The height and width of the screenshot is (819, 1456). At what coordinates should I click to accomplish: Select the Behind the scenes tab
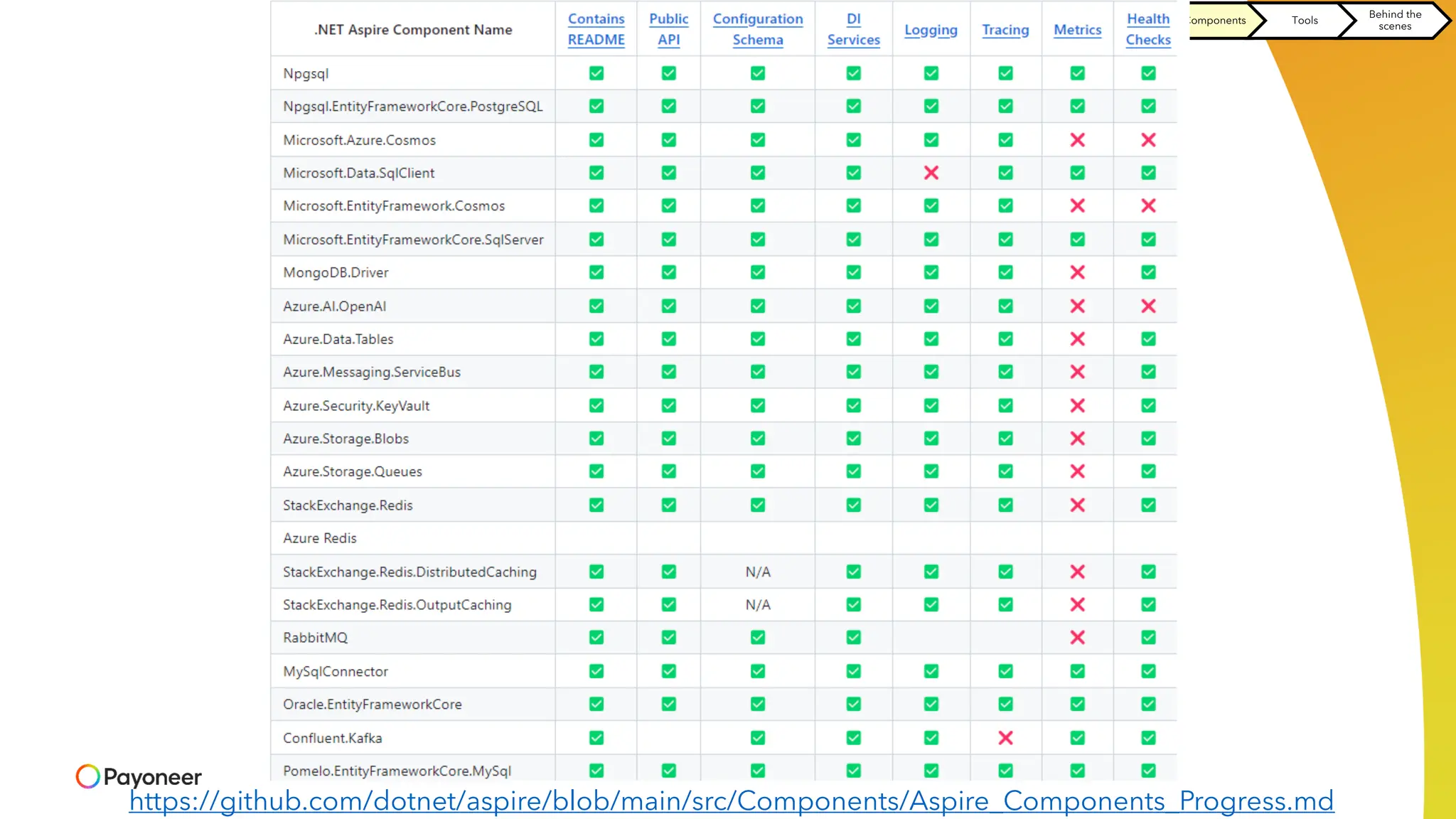(1395, 20)
